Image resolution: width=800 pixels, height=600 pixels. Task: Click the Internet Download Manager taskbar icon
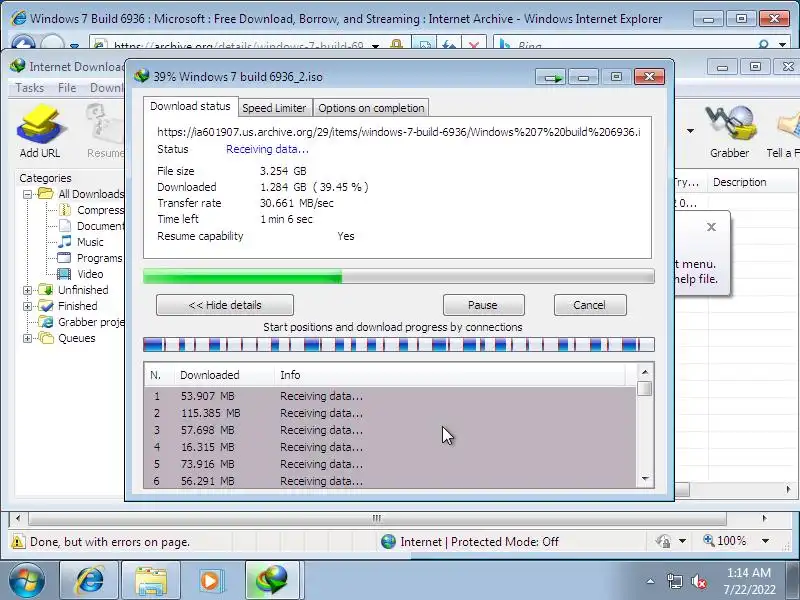point(272,581)
